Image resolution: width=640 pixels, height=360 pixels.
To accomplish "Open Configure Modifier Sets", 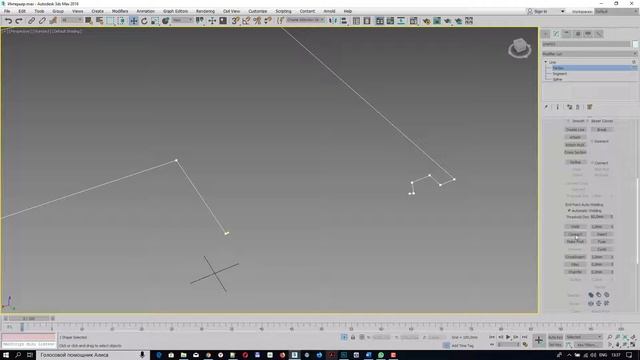I will tap(589, 107).
